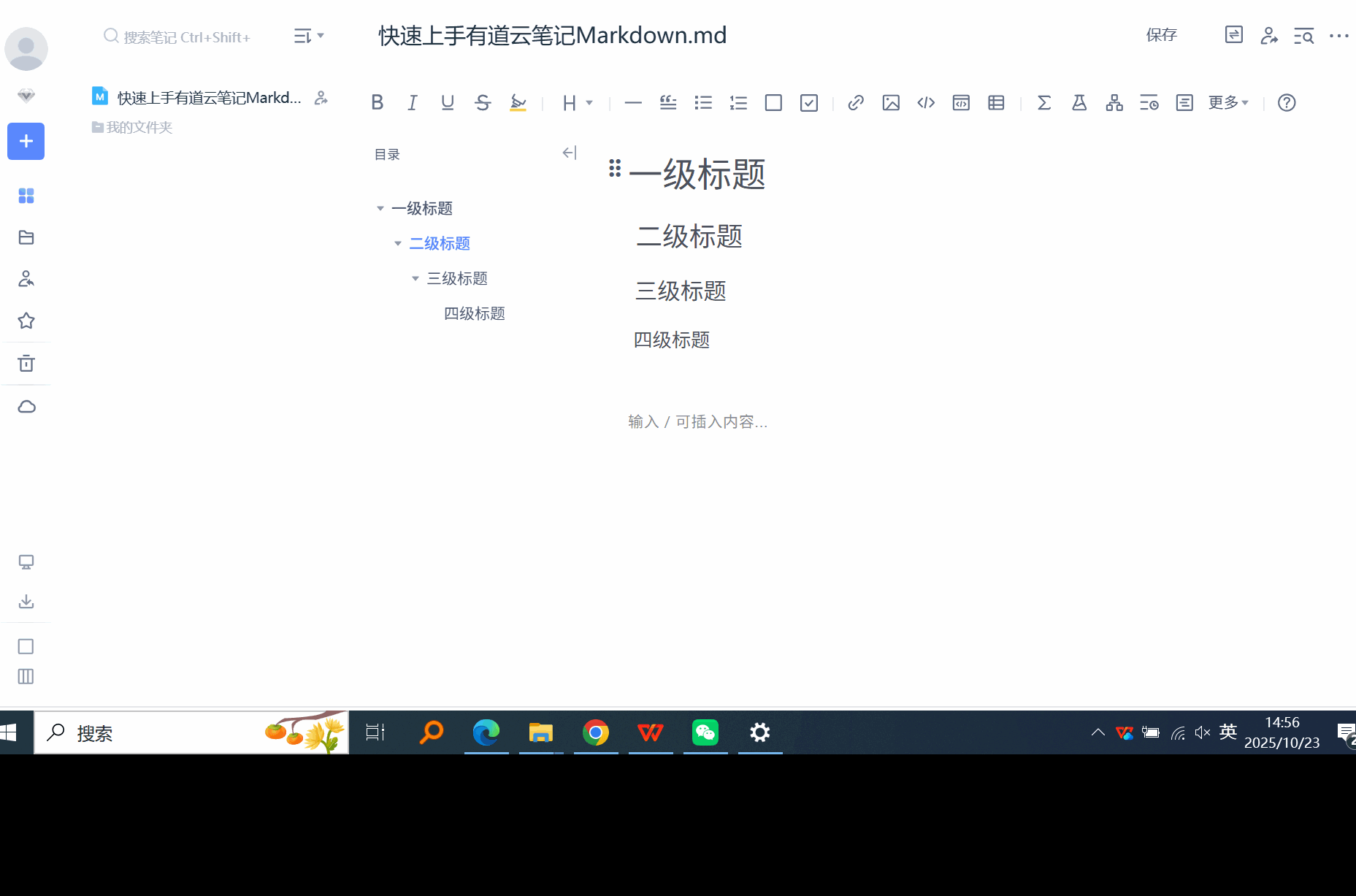Click the download icon in sidebar
The height and width of the screenshot is (896, 1356).
coord(26,601)
